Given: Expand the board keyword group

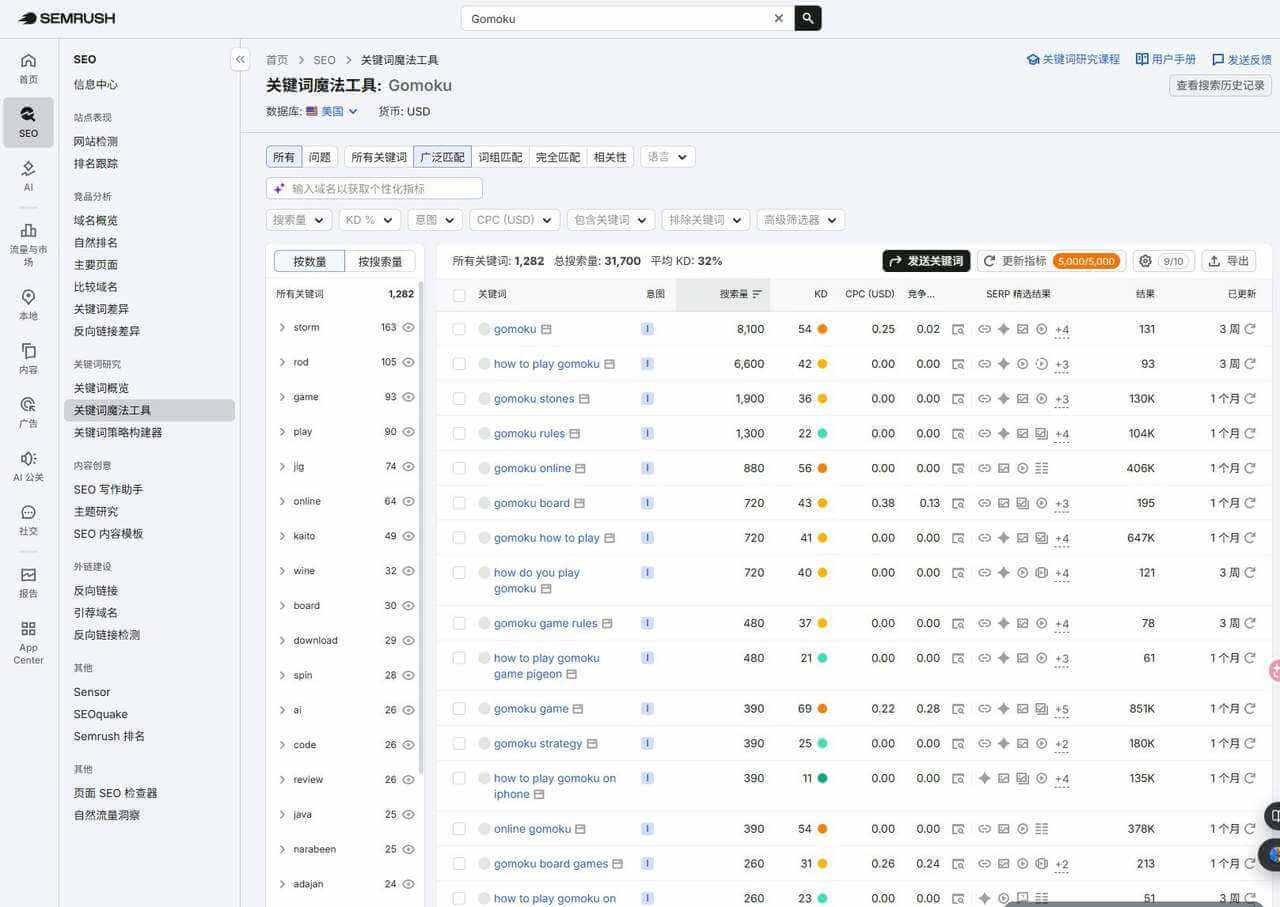Looking at the screenshot, I should (x=282, y=606).
